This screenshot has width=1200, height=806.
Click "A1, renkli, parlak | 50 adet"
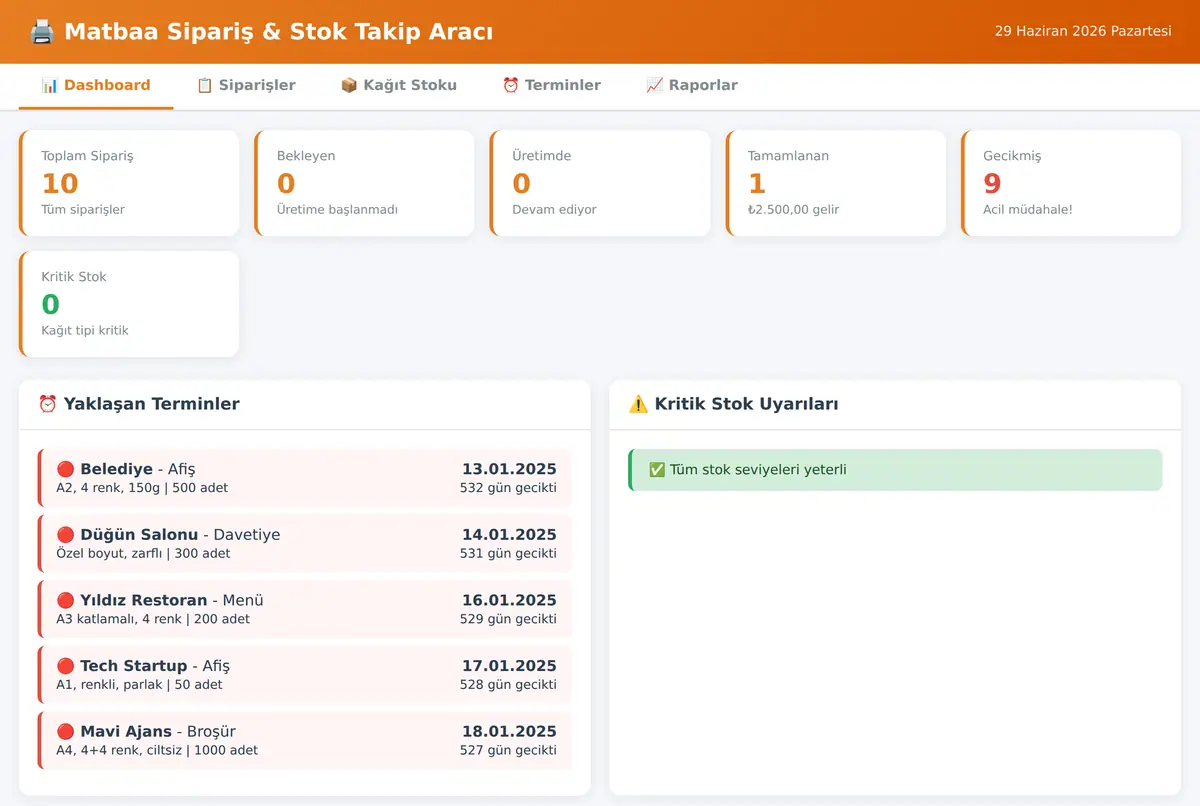click(140, 685)
